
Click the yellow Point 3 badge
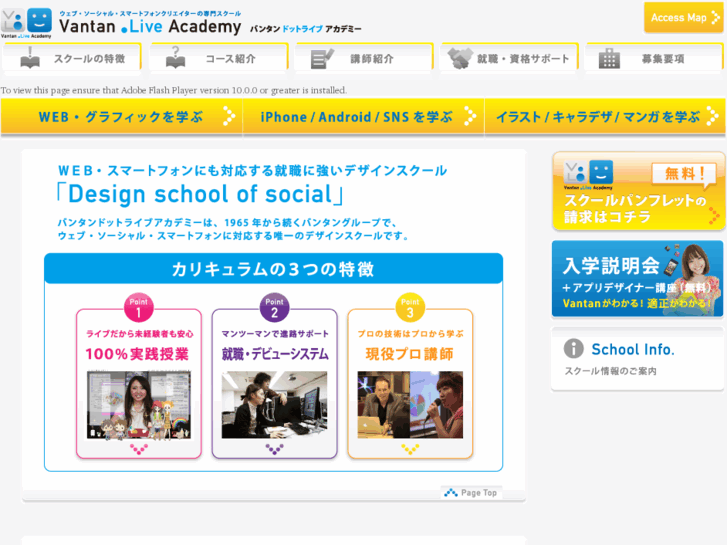point(410,308)
